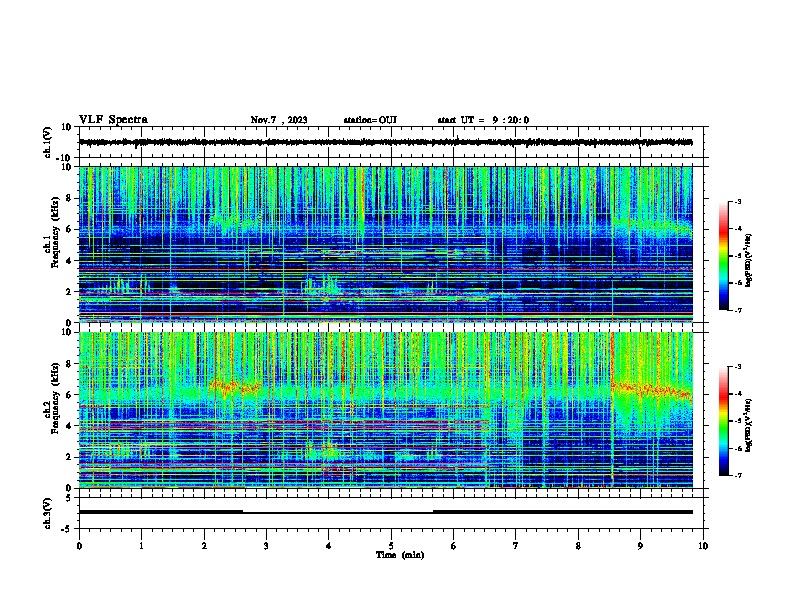Select the "start UT = 9 :20: 0" text

483,120
